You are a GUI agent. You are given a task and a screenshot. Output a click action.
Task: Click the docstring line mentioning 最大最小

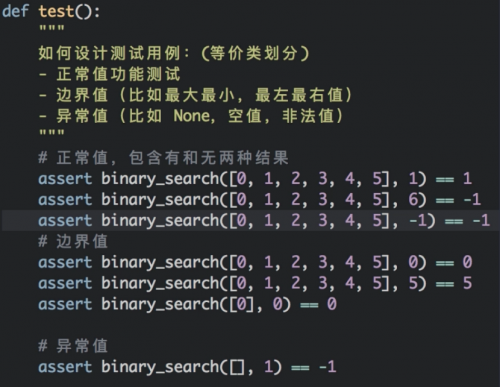195,95
